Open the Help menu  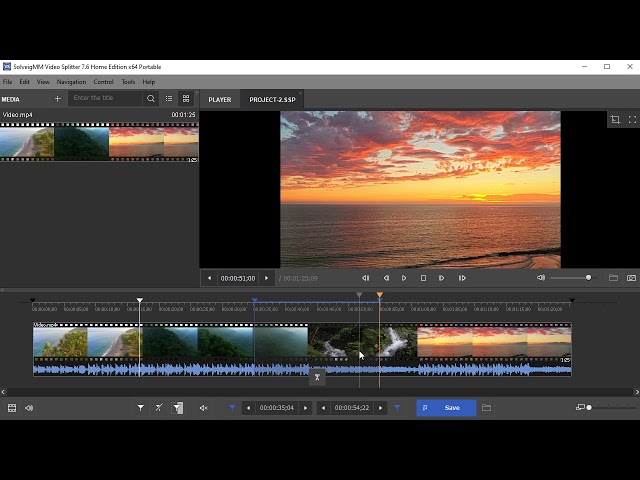click(x=149, y=82)
